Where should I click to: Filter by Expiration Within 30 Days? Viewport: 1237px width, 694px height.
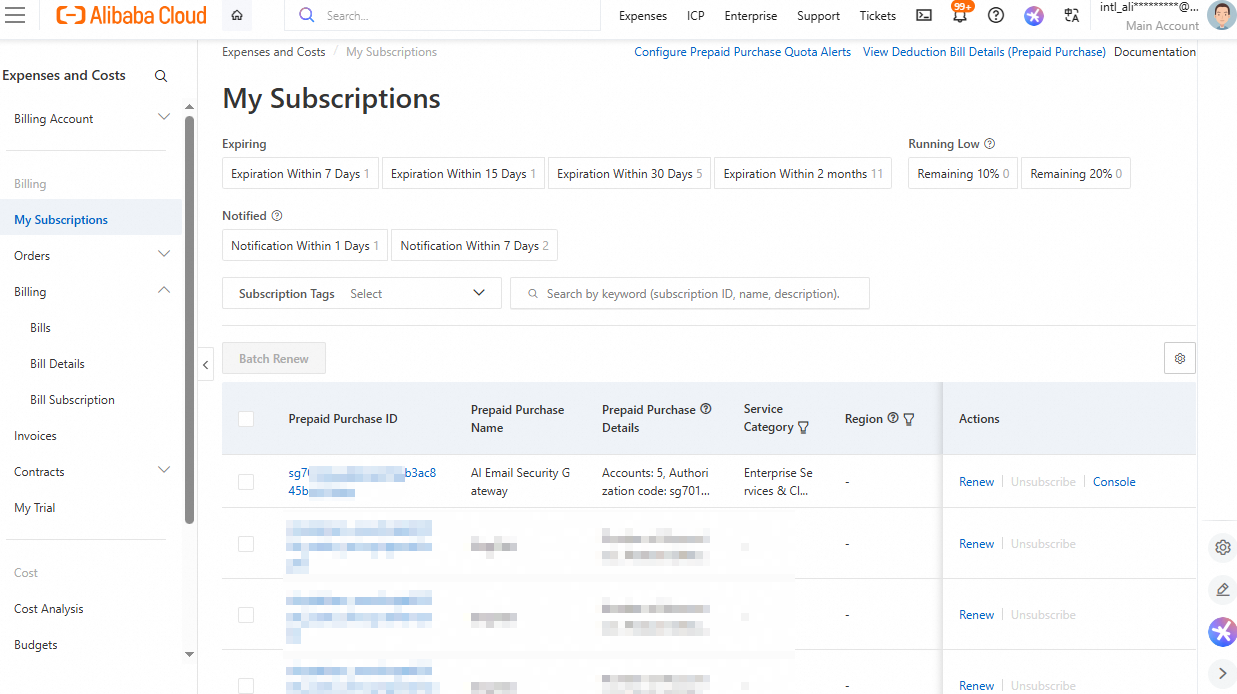(629, 174)
